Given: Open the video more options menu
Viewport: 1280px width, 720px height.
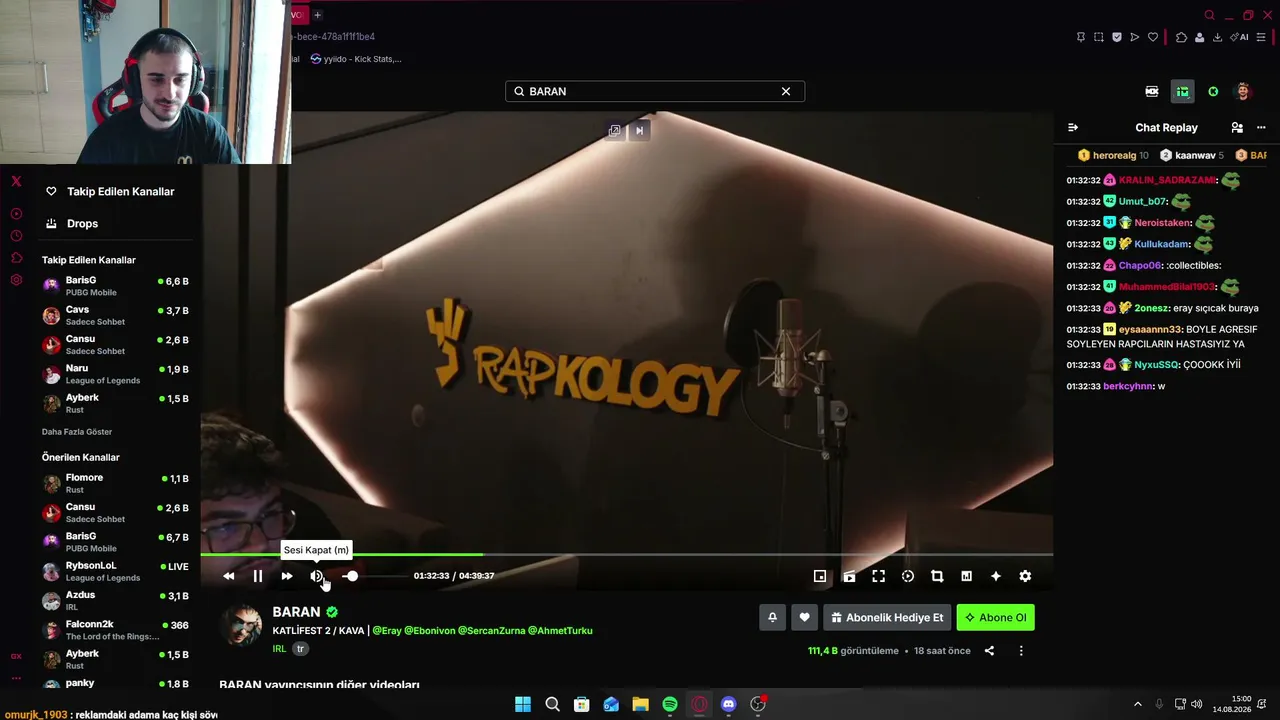Looking at the screenshot, I should click(x=1021, y=651).
